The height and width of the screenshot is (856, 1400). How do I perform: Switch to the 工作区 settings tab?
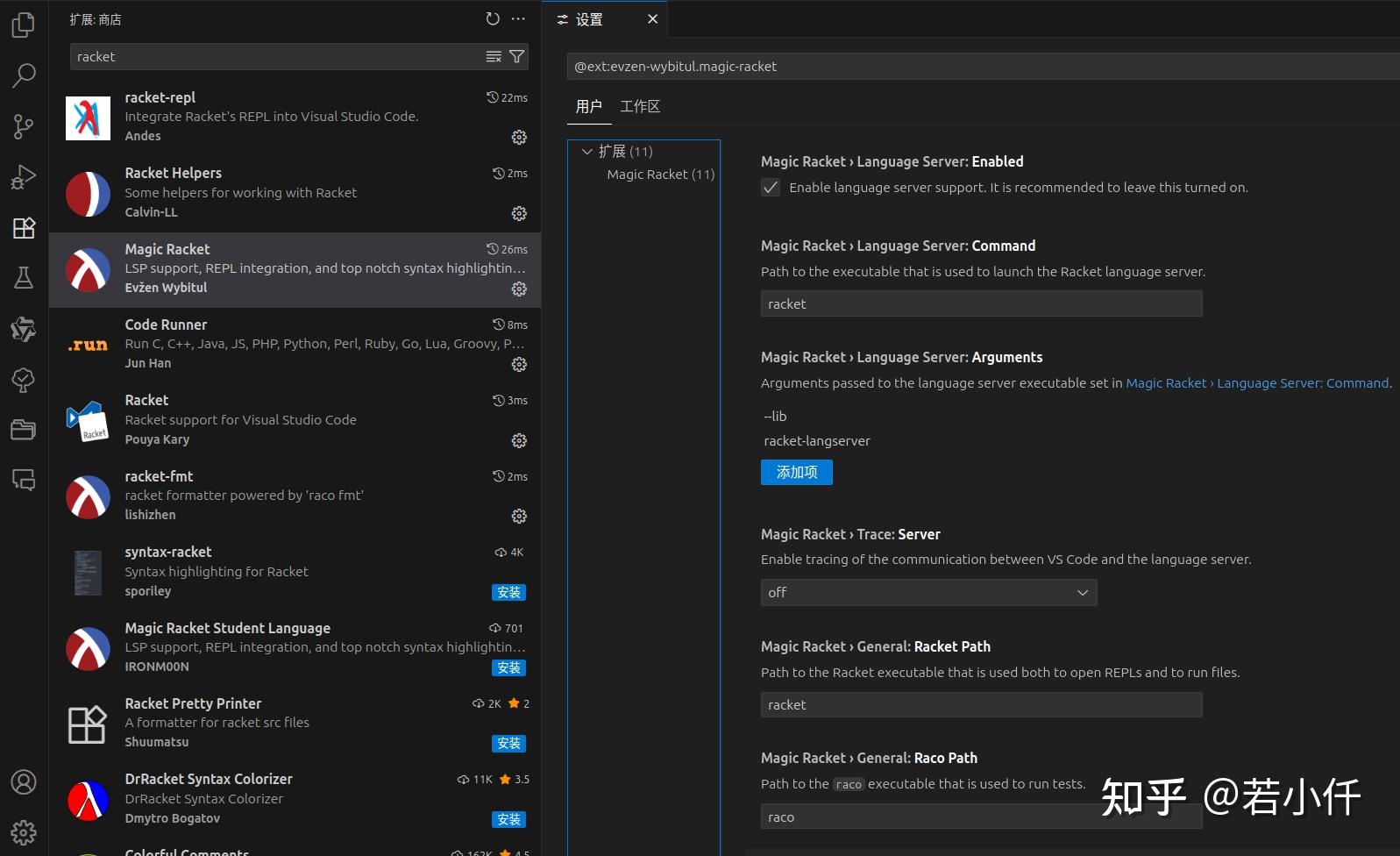640,106
